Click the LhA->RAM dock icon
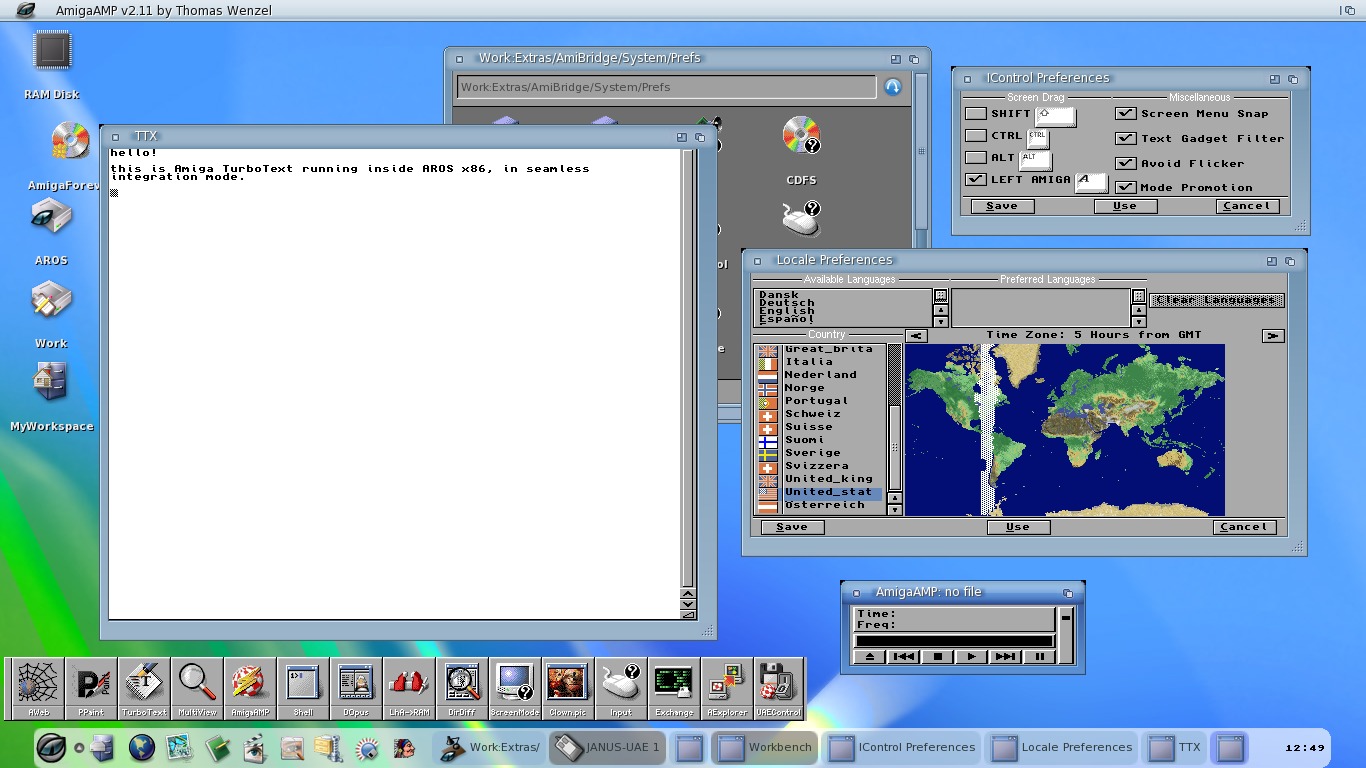 coord(410,688)
